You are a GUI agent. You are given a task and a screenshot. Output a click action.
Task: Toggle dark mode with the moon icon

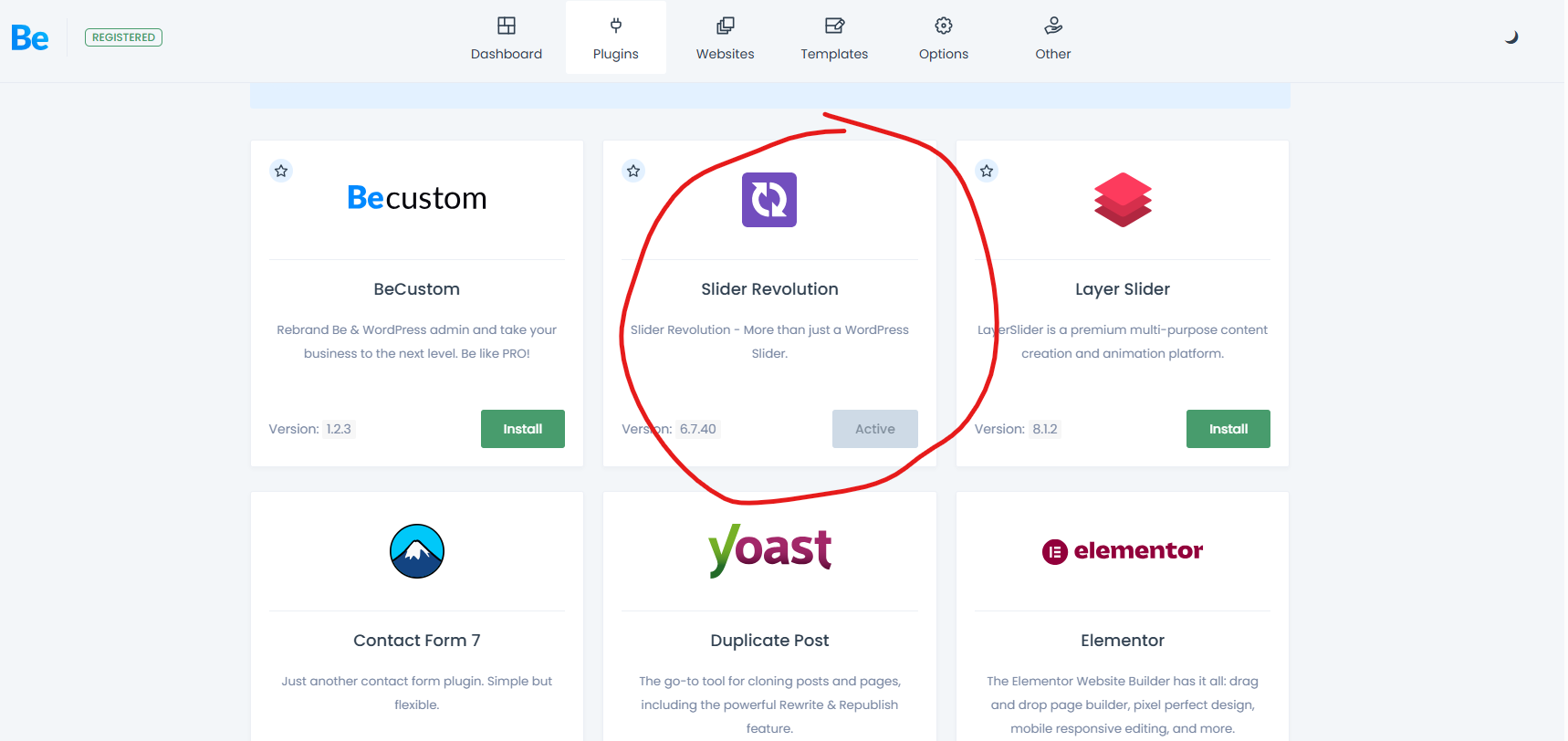(x=1511, y=37)
